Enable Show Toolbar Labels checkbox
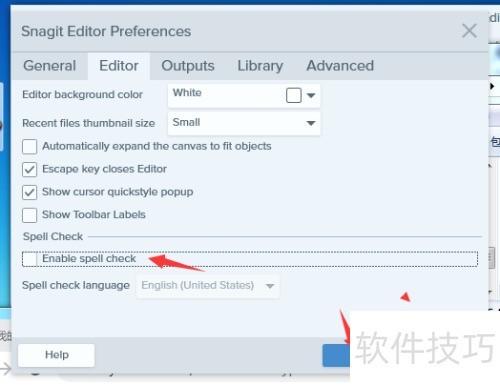500x385 pixels. point(29,215)
